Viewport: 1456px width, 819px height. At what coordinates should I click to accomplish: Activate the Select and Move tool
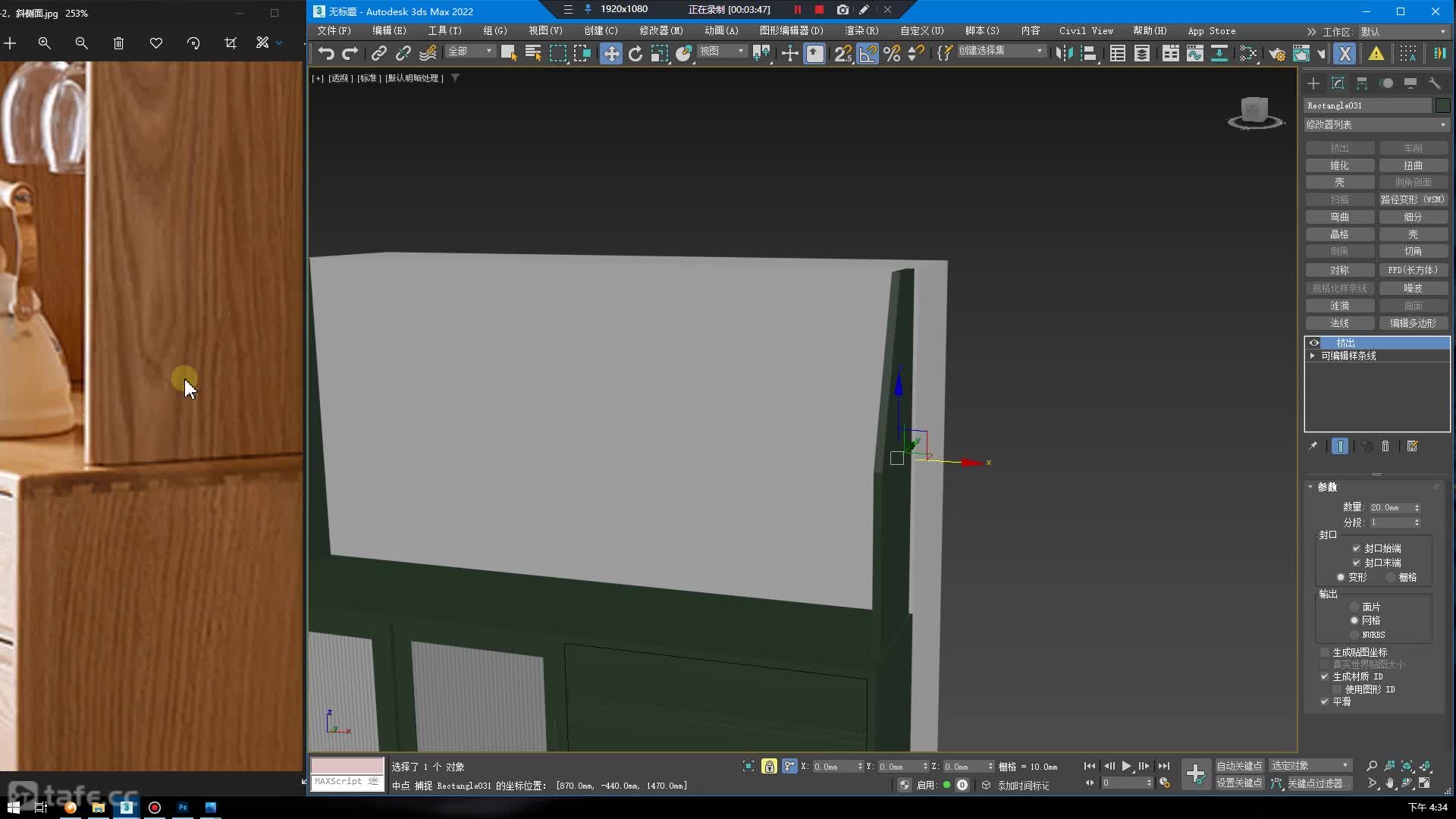[611, 53]
